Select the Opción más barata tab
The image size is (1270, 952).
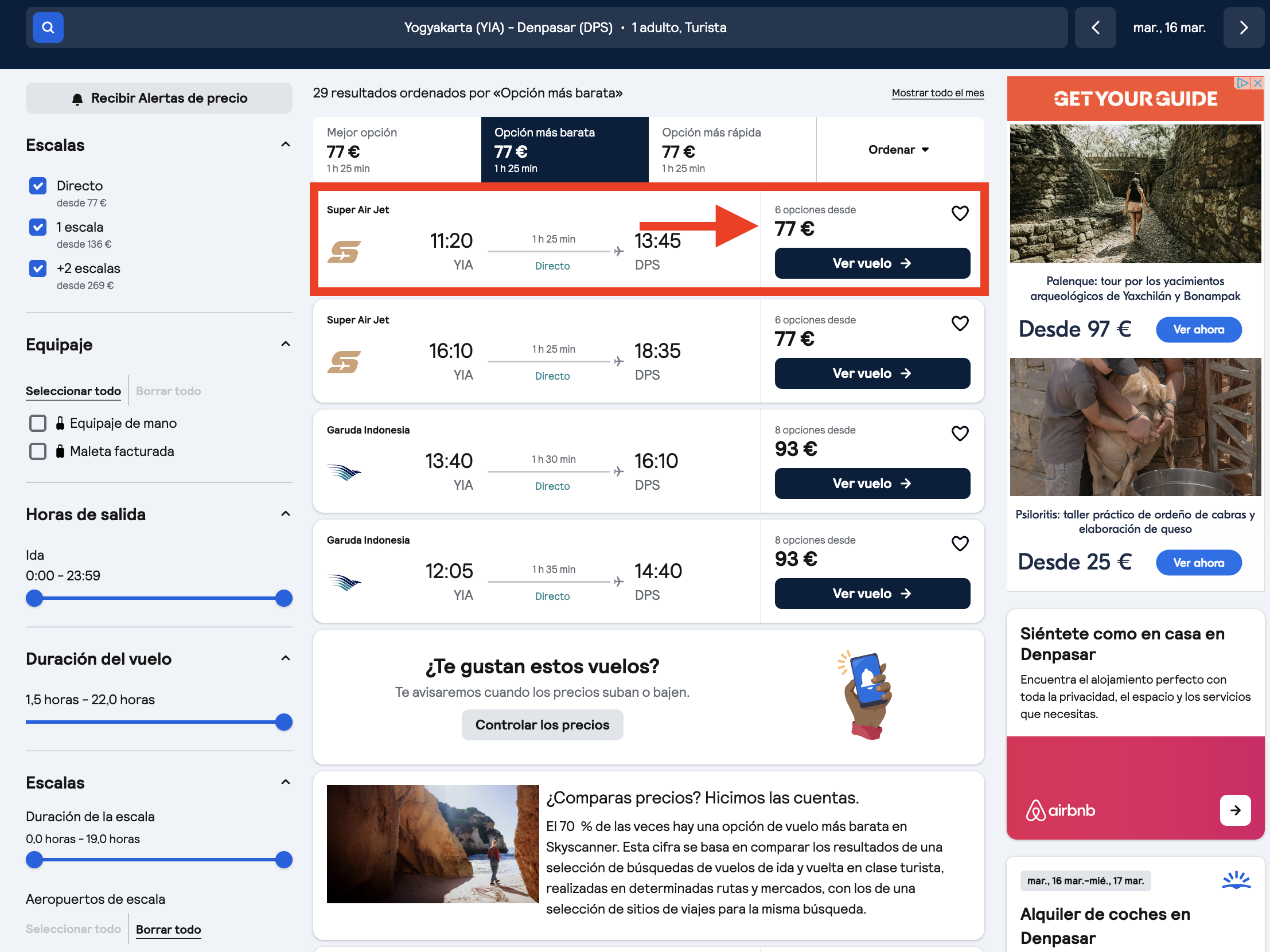click(x=564, y=150)
